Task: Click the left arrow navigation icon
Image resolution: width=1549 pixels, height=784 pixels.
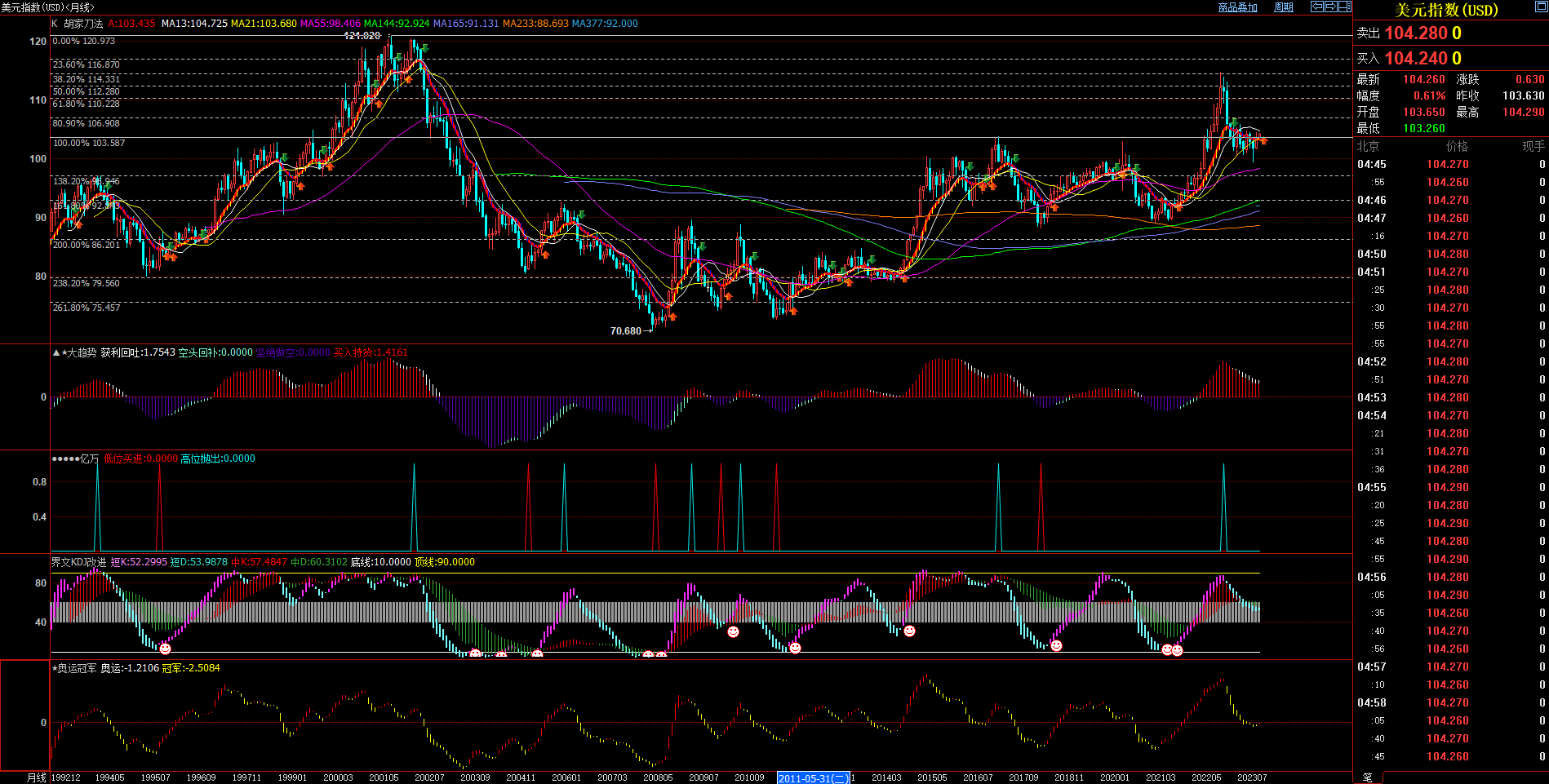Action: 1317,7
